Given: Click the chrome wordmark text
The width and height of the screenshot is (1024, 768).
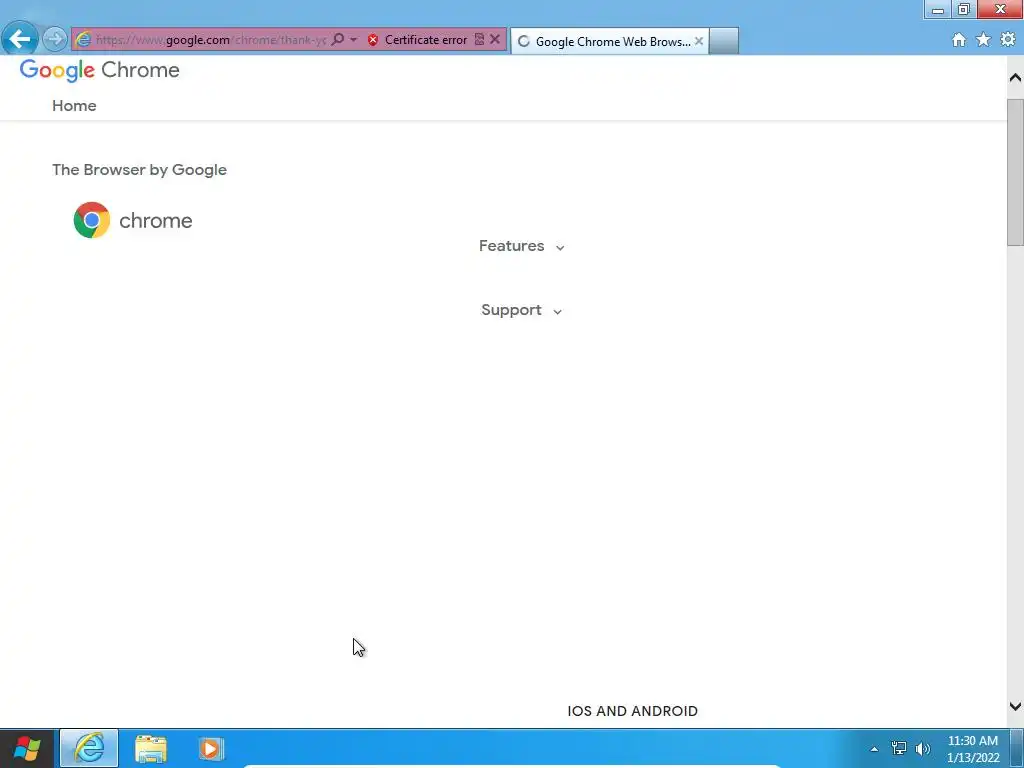Looking at the screenshot, I should pyautogui.click(x=155, y=221).
